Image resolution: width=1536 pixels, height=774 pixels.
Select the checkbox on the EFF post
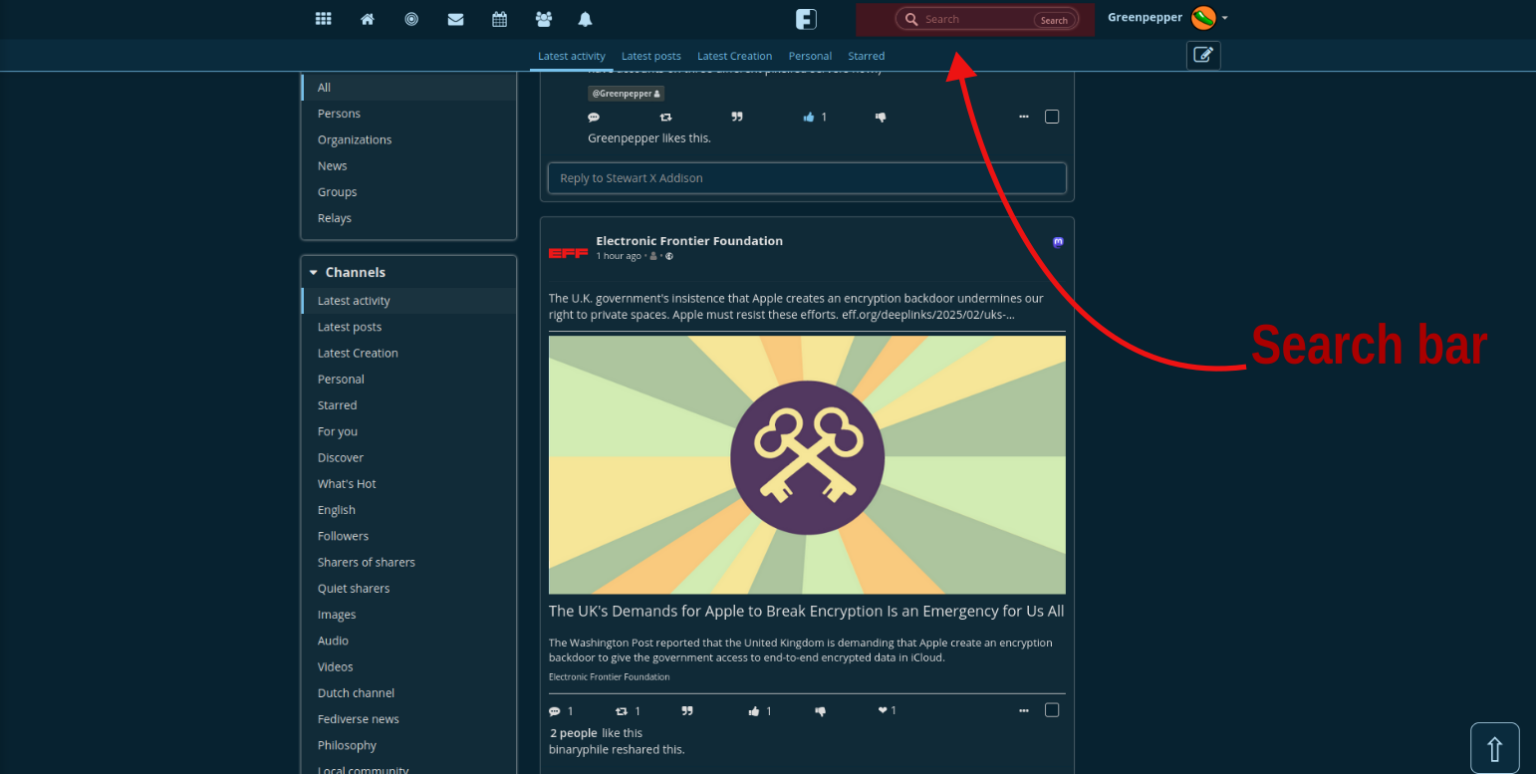click(1051, 710)
